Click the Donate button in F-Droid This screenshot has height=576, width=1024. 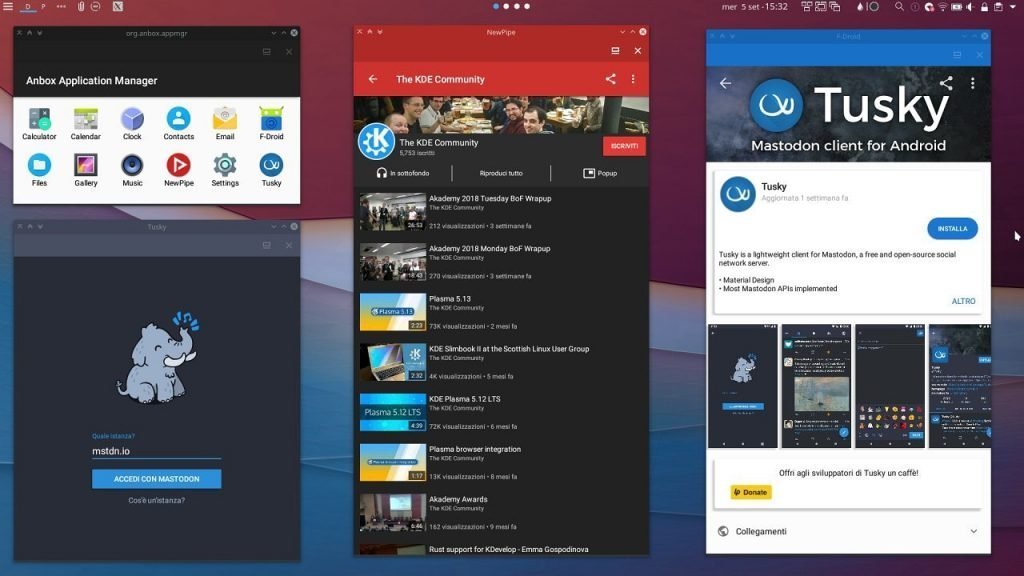click(x=751, y=492)
